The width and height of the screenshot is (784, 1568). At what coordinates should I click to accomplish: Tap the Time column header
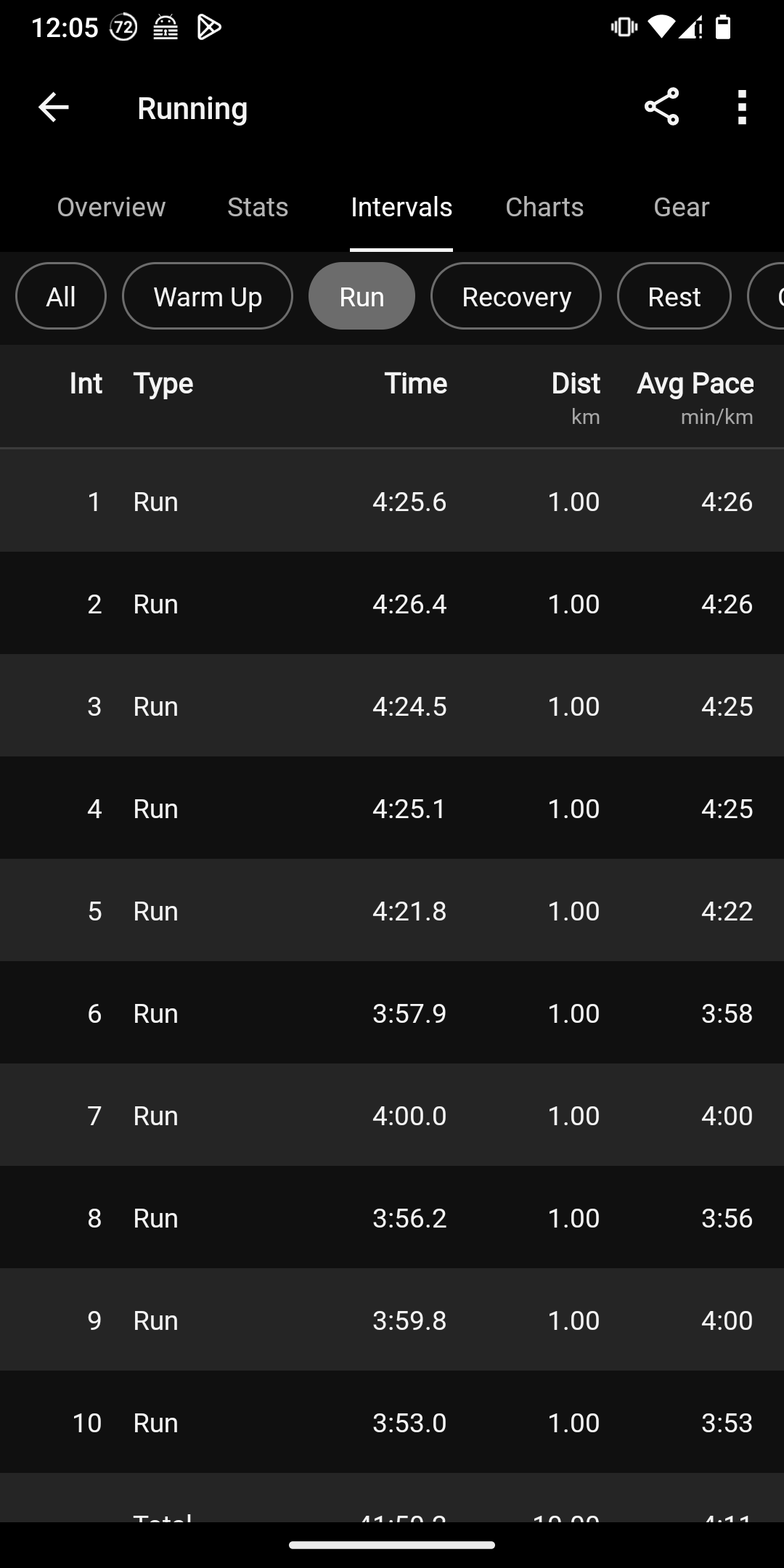415,384
